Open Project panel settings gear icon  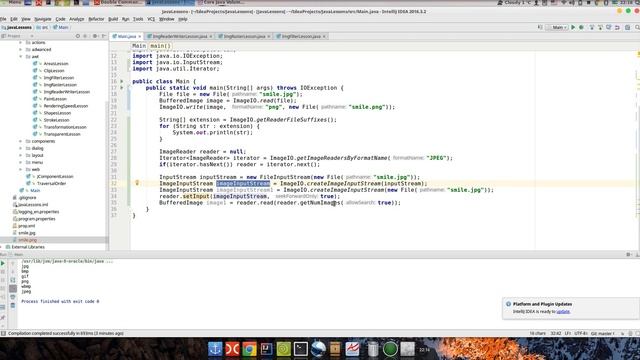(95, 36)
